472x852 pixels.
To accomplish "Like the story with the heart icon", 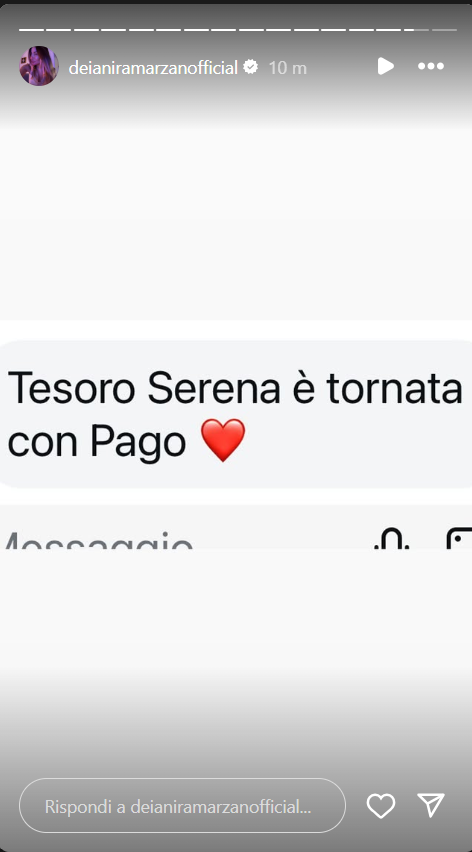I will point(381,806).
